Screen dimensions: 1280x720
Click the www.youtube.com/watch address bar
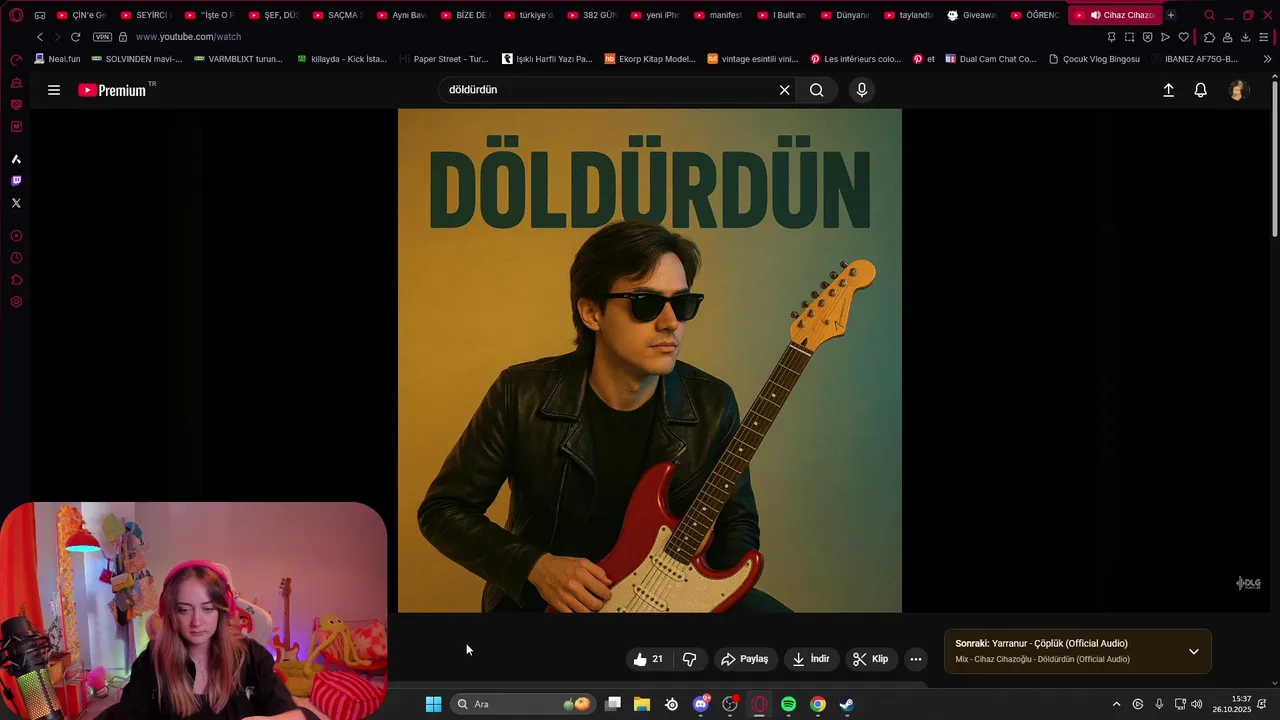(x=189, y=37)
